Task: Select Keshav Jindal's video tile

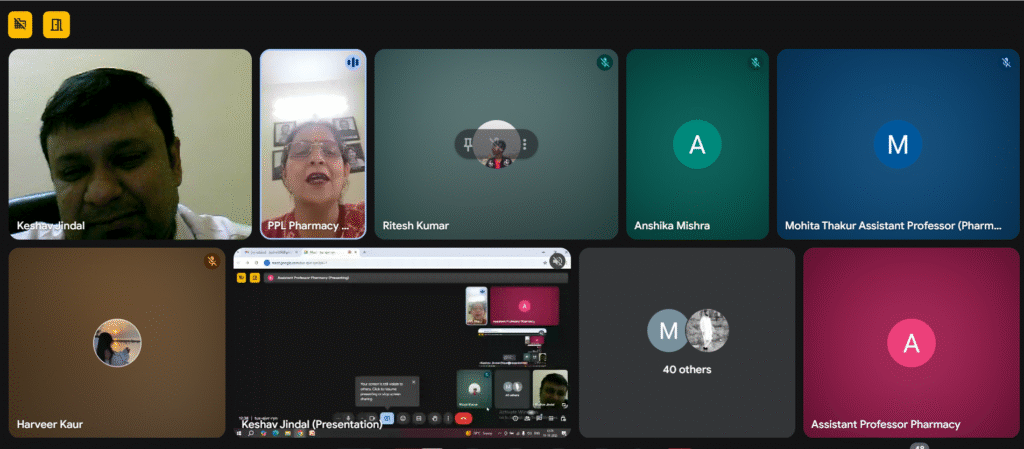Action: point(130,140)
